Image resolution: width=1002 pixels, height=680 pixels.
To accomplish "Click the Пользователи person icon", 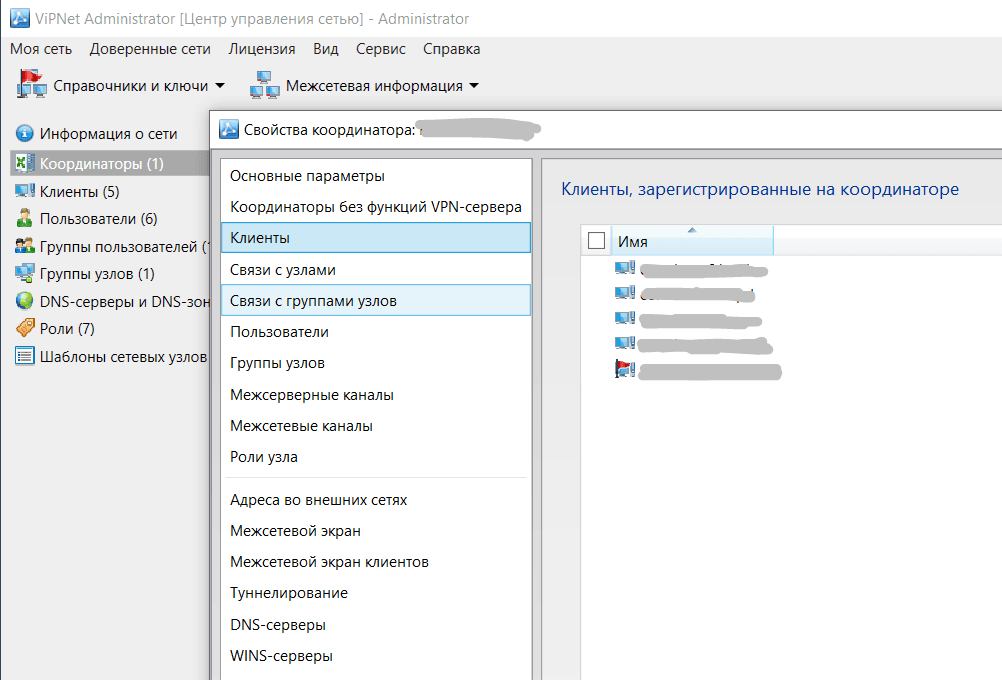I will coord(25,219).
